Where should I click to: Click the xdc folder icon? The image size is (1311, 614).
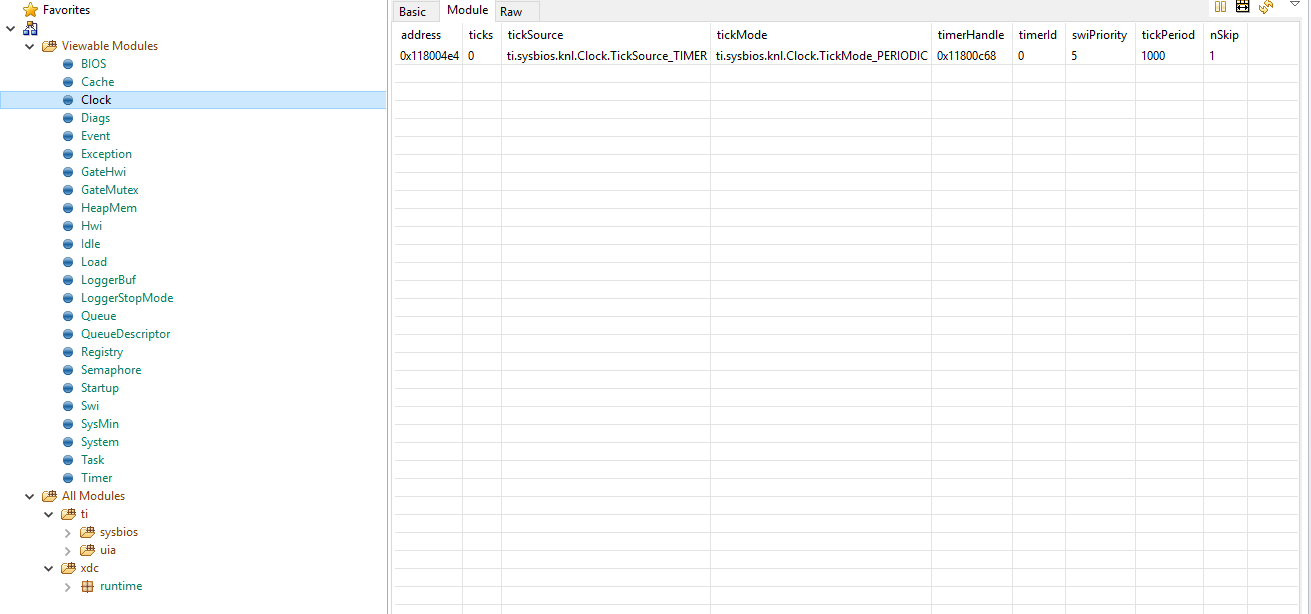(x=68, y=568)
